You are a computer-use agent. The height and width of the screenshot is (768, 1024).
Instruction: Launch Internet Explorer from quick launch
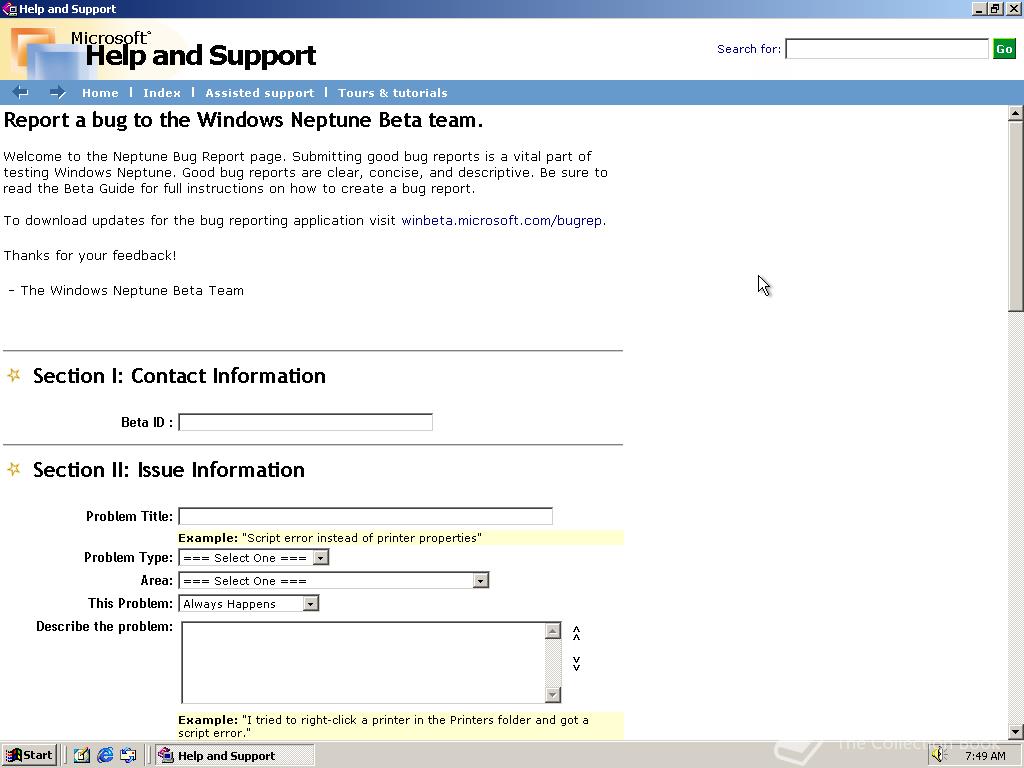(x=104, y=756)
